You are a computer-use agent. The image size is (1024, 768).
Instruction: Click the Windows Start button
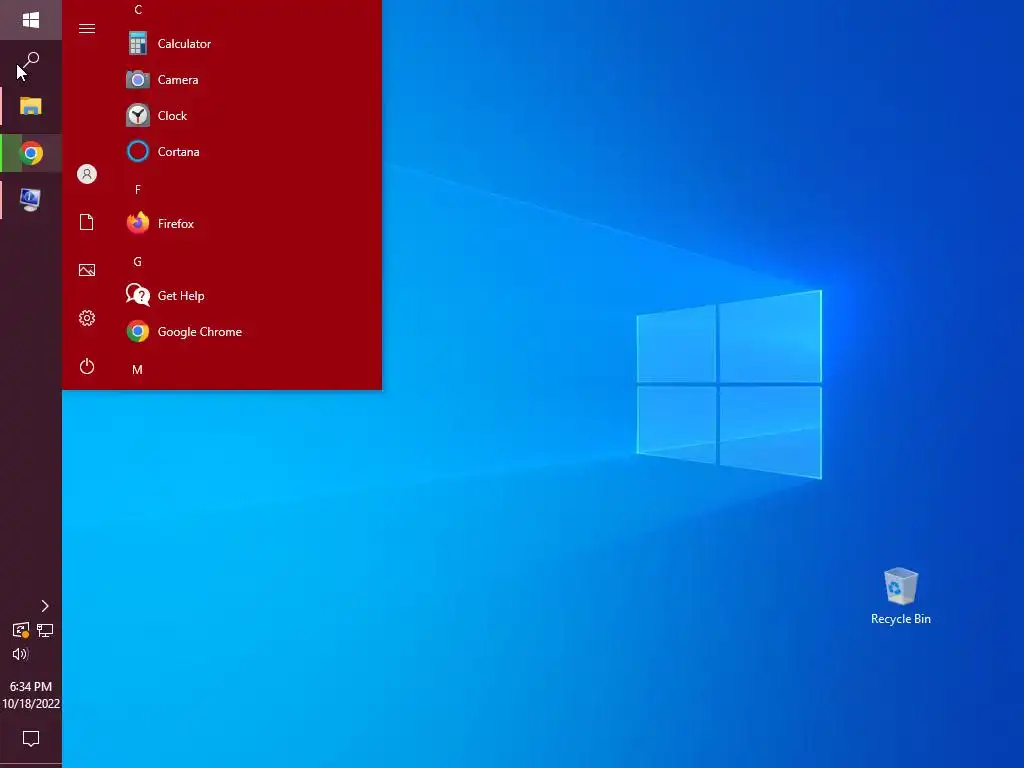click(x=31, y=20)
